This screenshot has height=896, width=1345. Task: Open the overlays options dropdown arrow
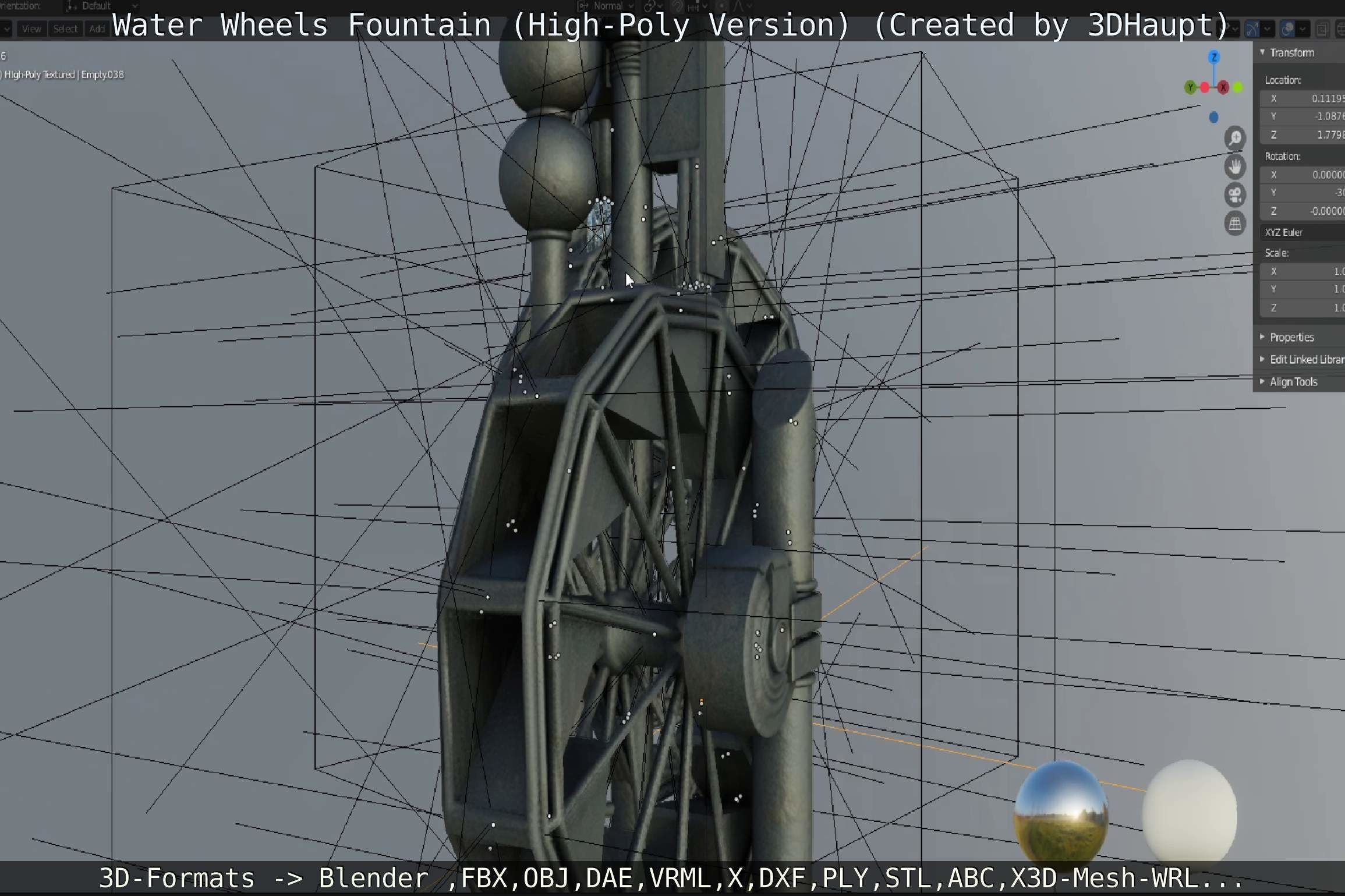[x=1303, y=29]
